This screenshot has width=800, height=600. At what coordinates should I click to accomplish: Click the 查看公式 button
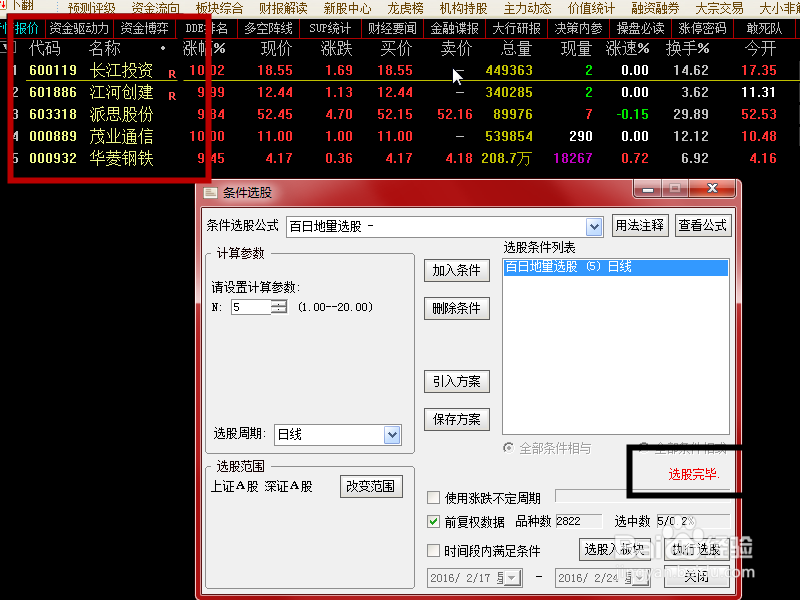click(702, 225)
